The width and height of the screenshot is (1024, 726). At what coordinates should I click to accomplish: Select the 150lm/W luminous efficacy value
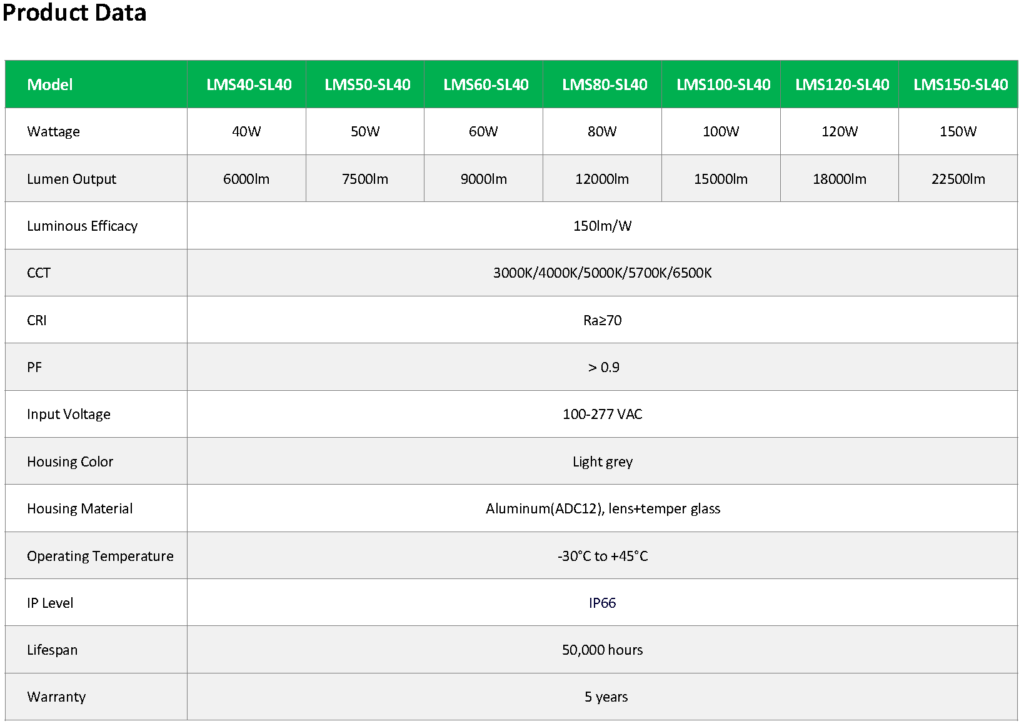click(602, 226)
